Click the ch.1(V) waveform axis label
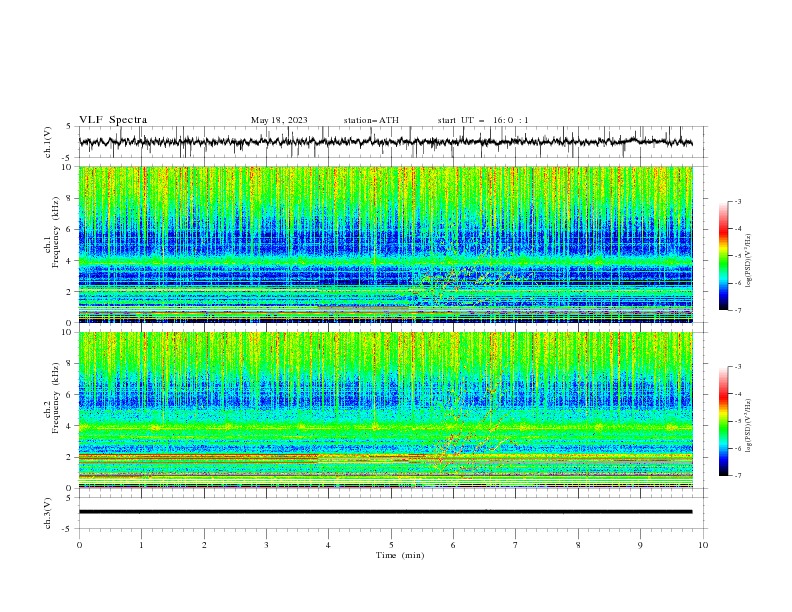This screenshot has width=792, height=612. click(48, 142)
